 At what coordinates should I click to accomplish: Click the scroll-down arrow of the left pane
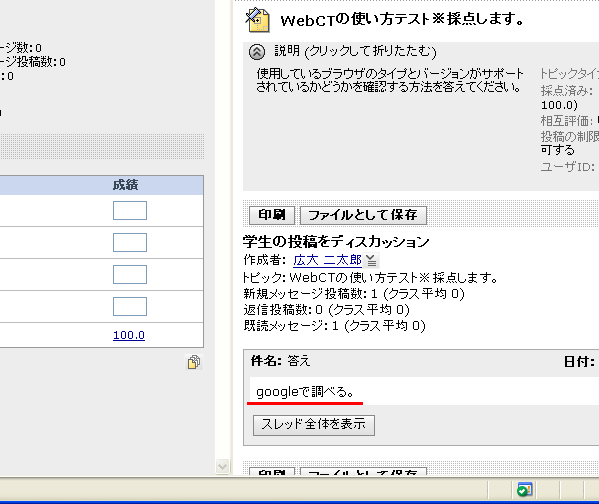coord(222,467)
